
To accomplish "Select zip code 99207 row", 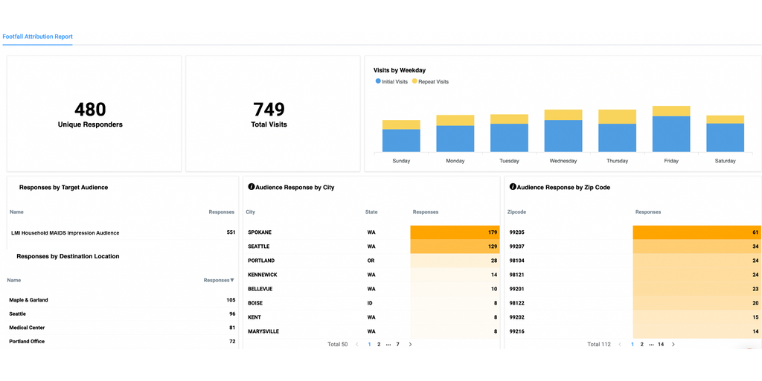I will tap(633, 246).
